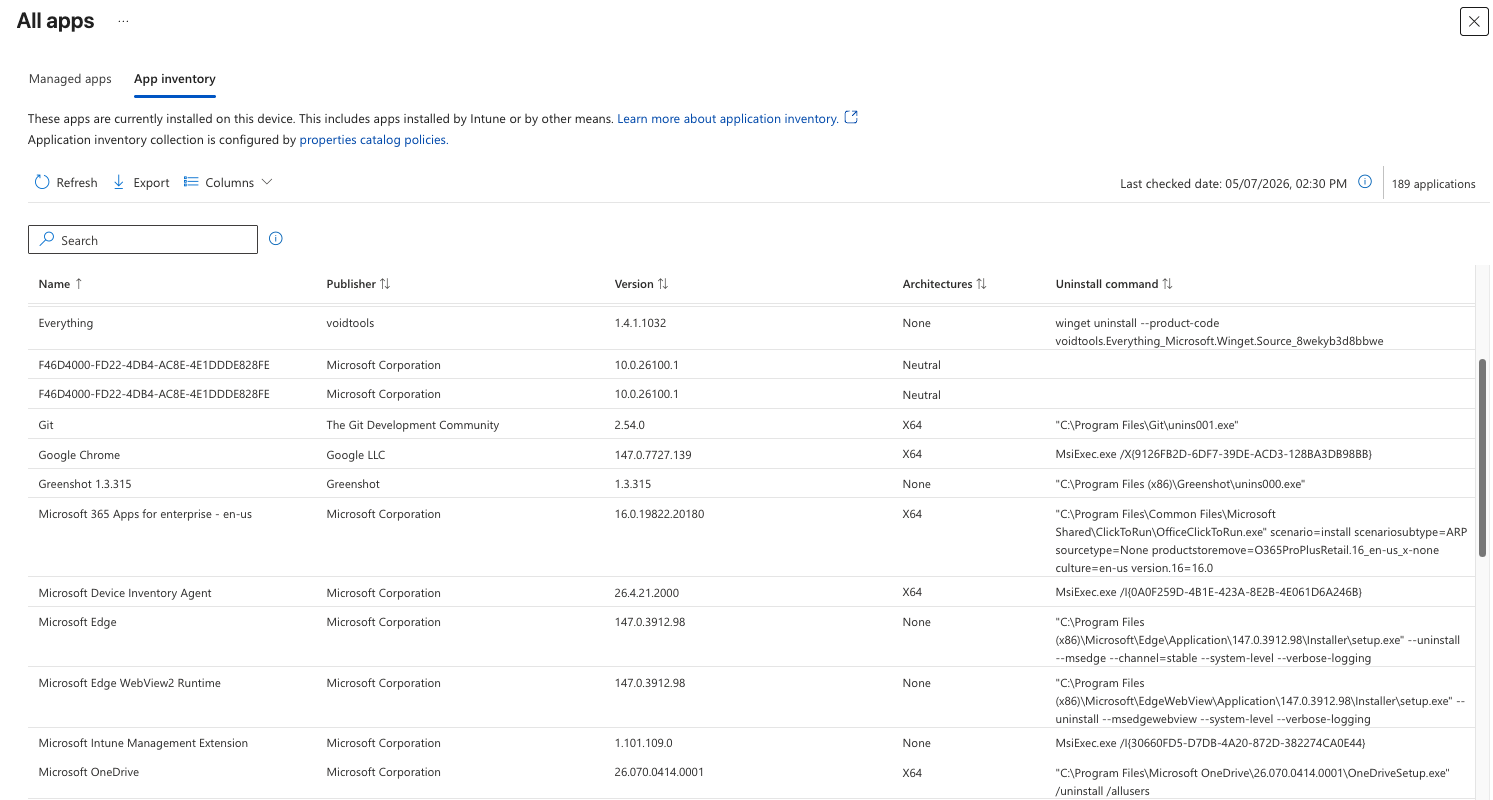Image resolution: width=1493 pixels, height=800 pixels.
Task: Click The Git Development Community publisher
Action: tap(412, 425)
